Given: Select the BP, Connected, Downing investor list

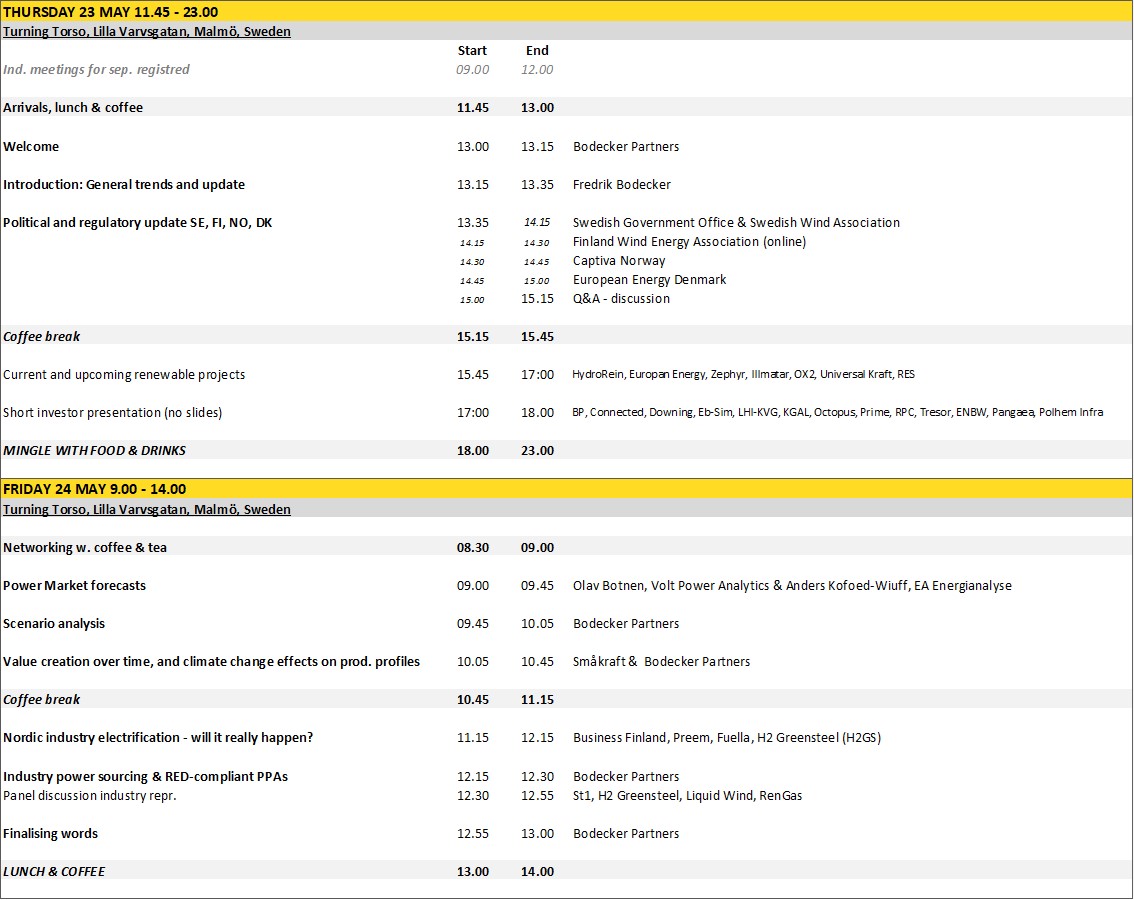Looking at the screenshot, I should [x=837, y=412].
